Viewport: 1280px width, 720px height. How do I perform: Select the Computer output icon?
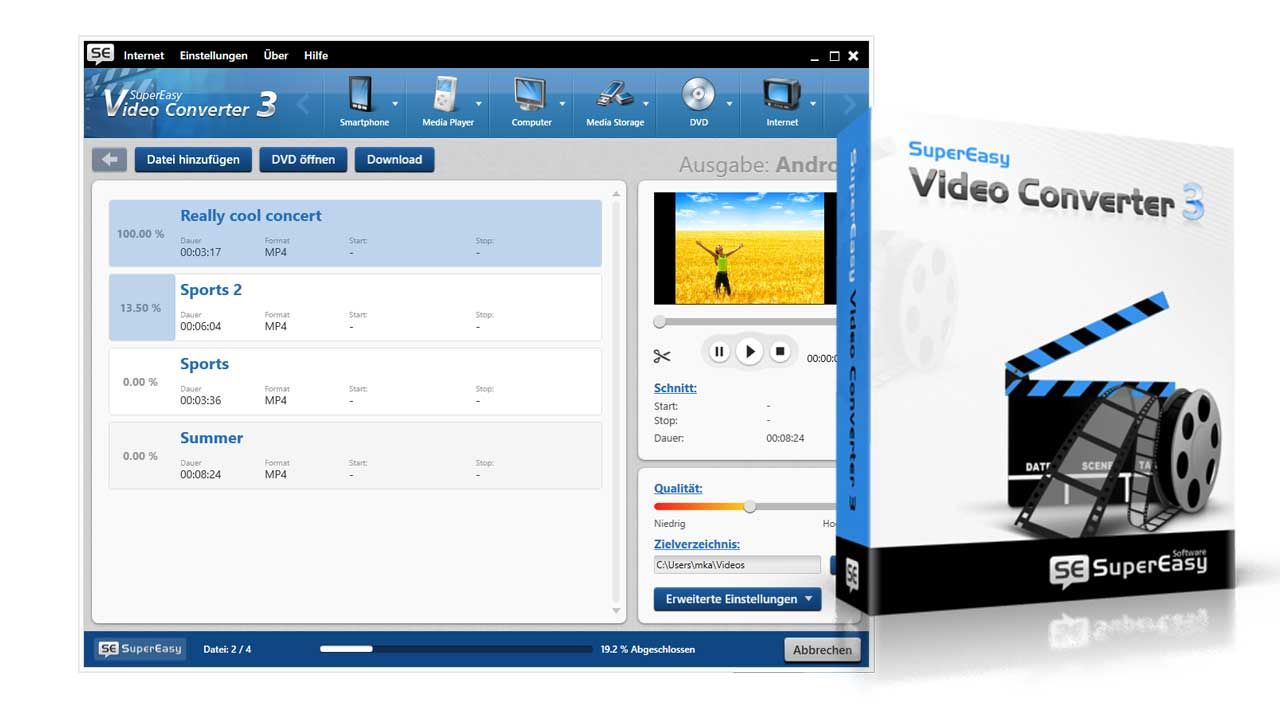530,95
